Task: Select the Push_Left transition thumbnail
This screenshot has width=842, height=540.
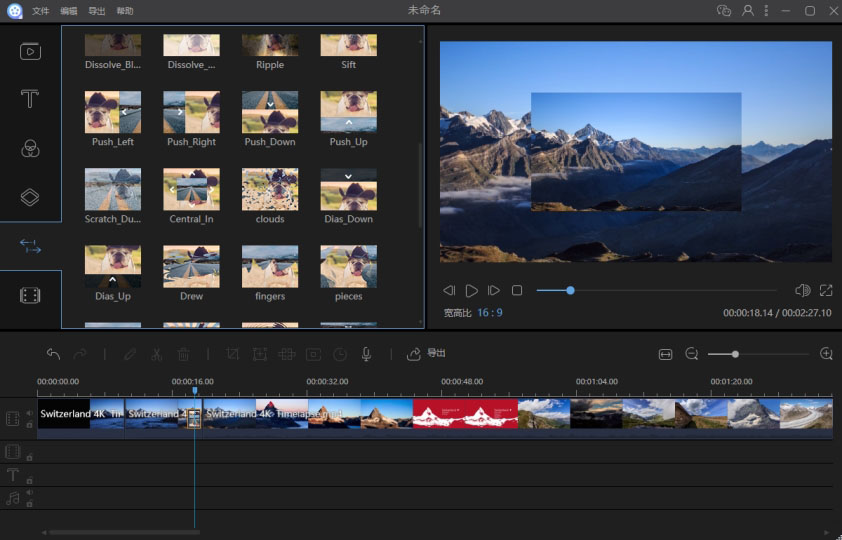Action: tap(112, 113)
